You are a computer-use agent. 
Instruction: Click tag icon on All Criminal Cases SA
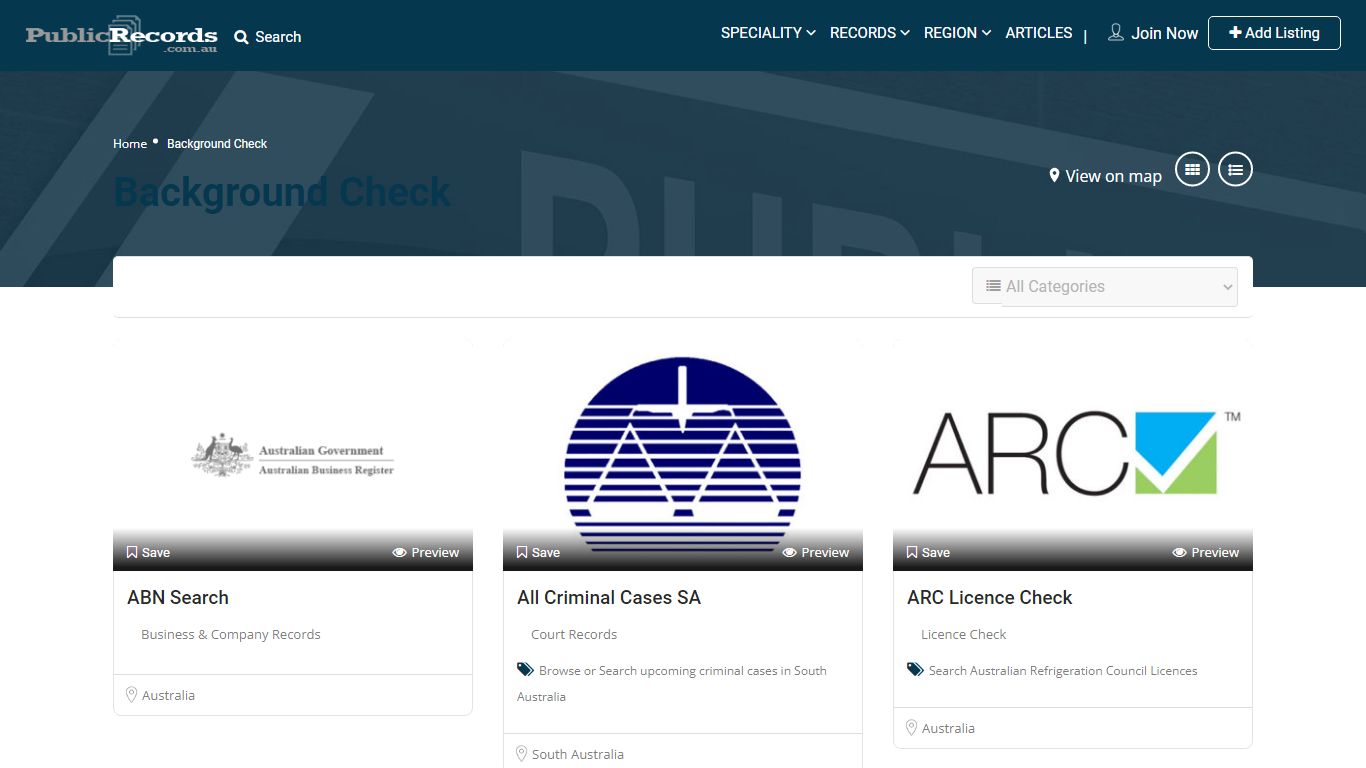[x=525, y=670]
